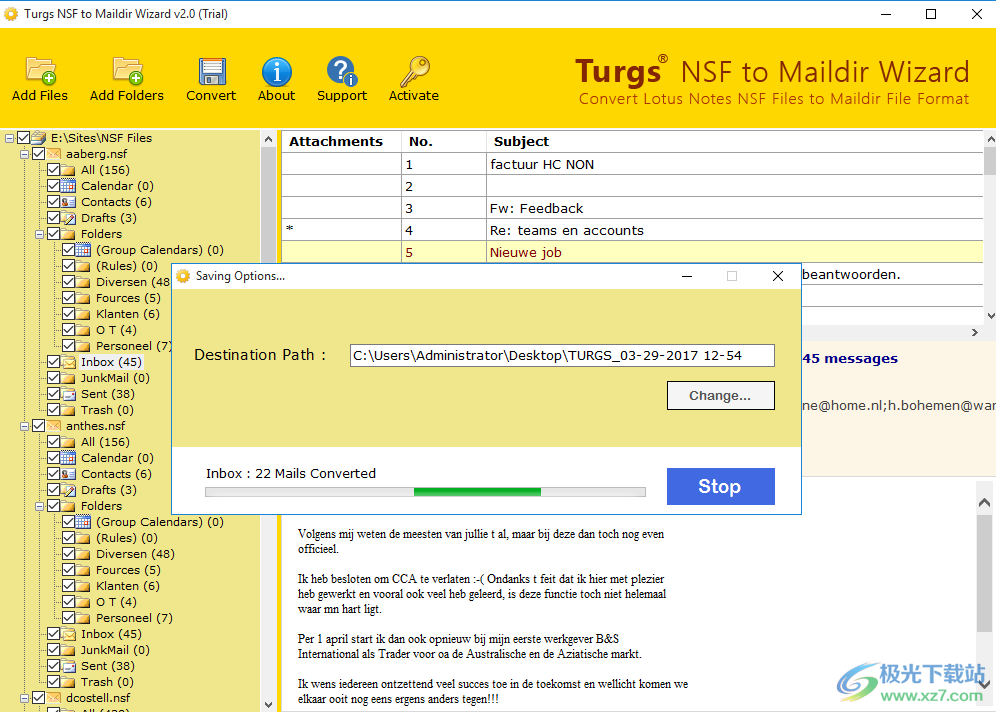Select the aberg.nsf mail file icon
The width and height of the screenshot is (996, 712).
(x=54, y=154)
